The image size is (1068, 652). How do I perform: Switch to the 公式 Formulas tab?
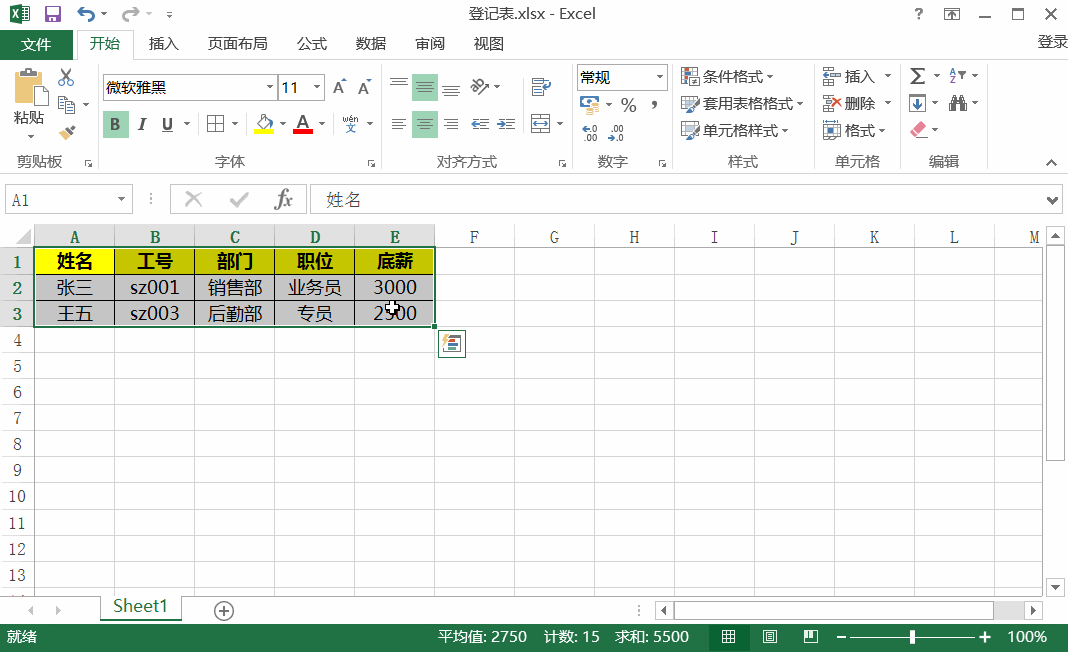click(312, 44)
